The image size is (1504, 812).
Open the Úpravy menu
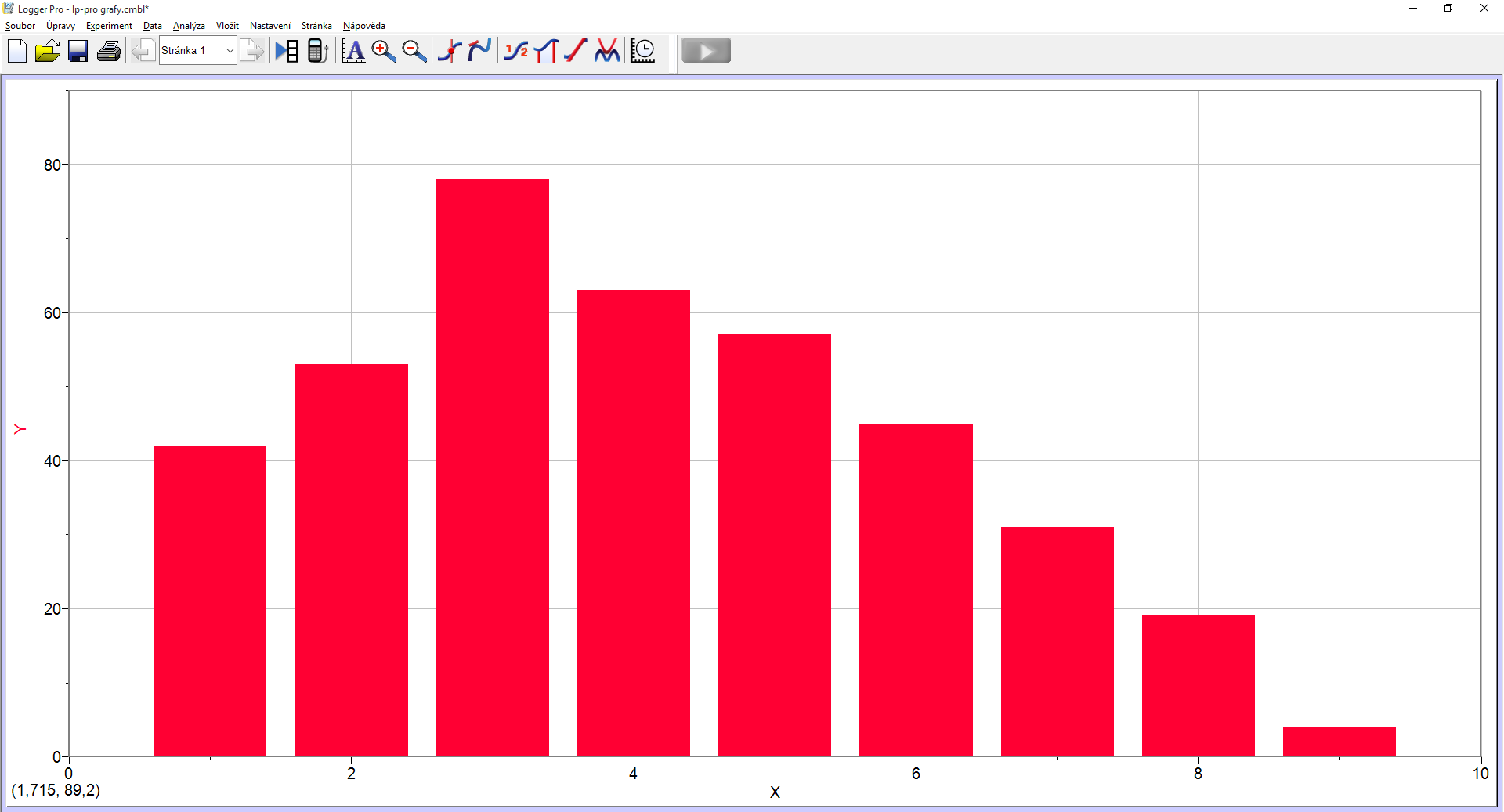[60, 26]
